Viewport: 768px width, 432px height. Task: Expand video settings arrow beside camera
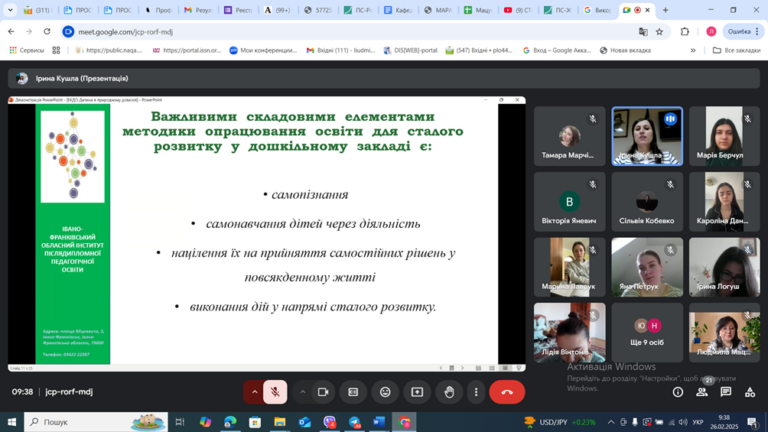click(x=303, y=392)
